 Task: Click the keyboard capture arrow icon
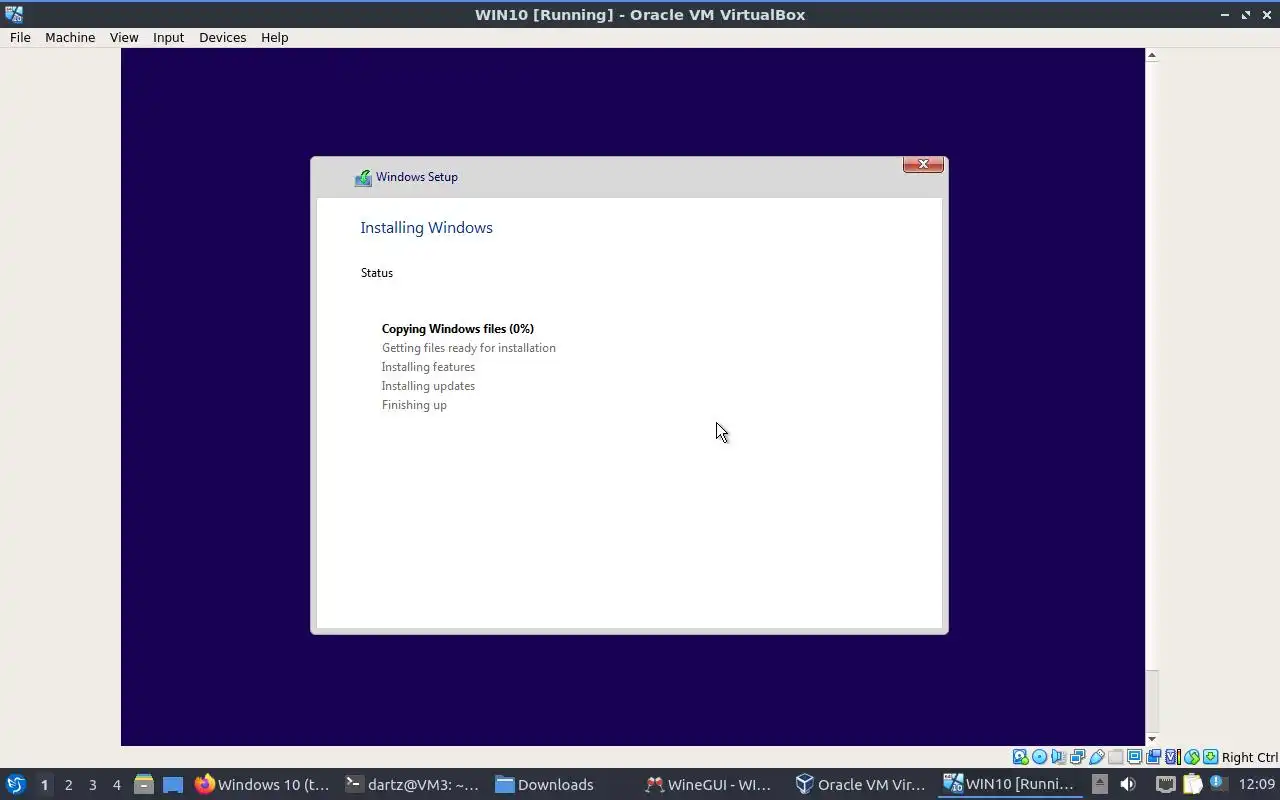1210,757
